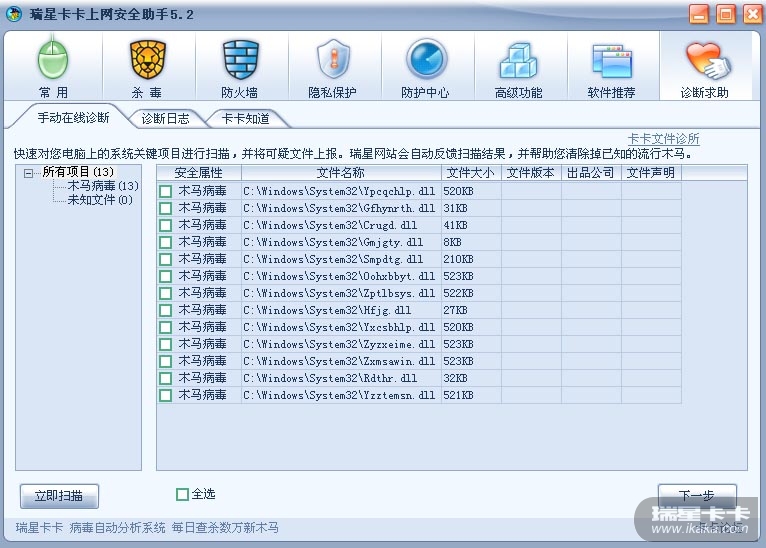Check the box for Ypcqchlp.dll
Screen dimensions: 766x548
point(166,191)
